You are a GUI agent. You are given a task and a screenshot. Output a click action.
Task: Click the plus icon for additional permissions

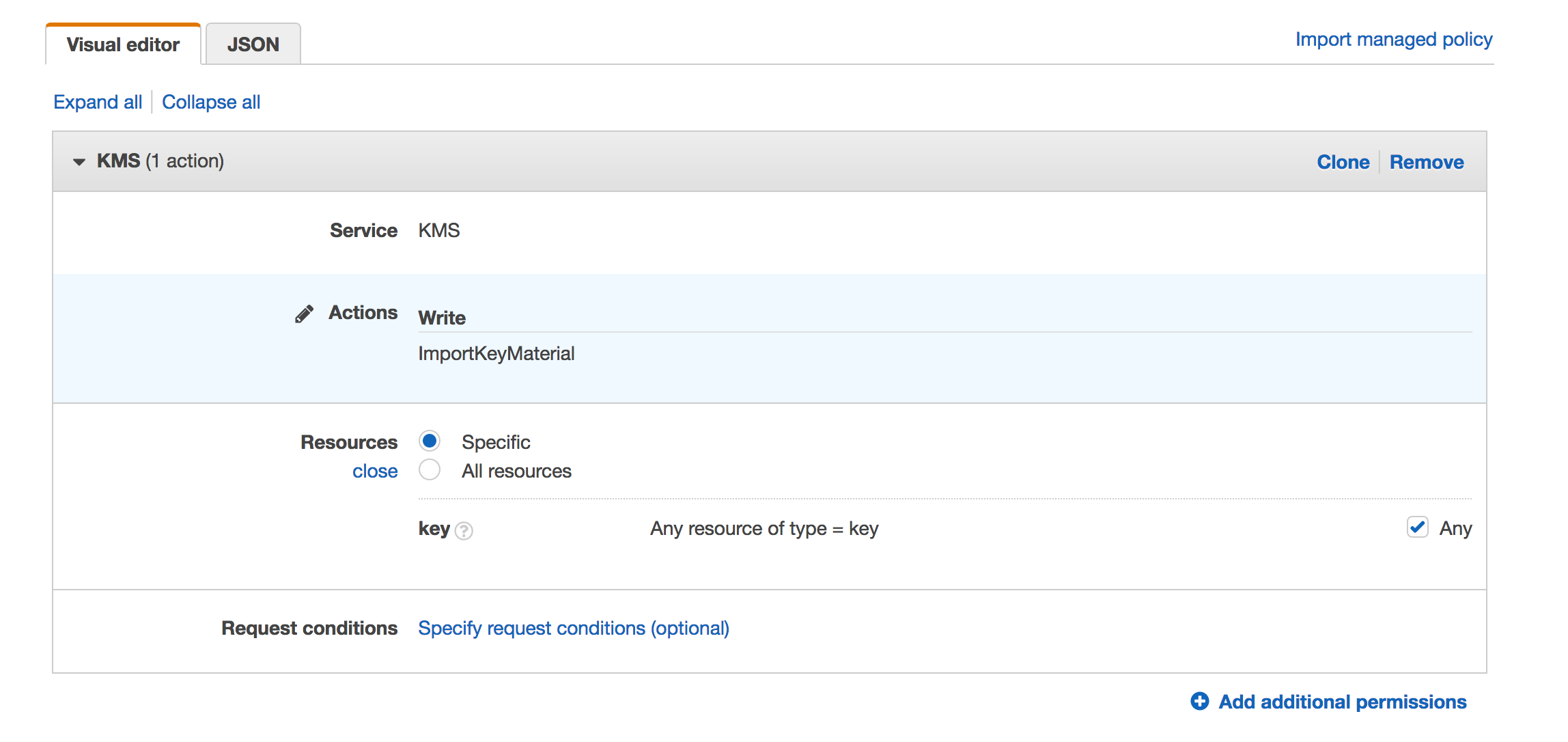(x=1199, y=701)
